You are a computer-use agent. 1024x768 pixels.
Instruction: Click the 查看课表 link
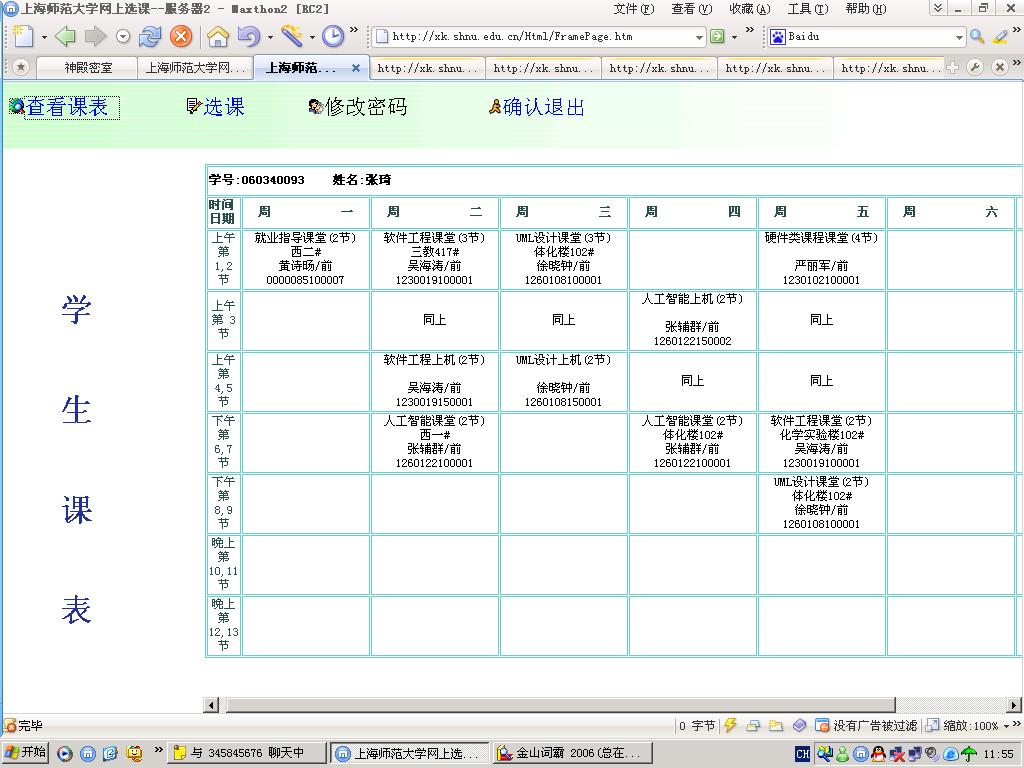67,107
